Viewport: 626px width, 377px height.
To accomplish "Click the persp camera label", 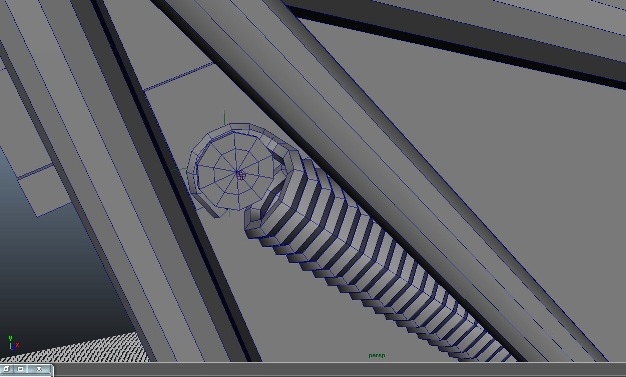I will tap(376, 355).
